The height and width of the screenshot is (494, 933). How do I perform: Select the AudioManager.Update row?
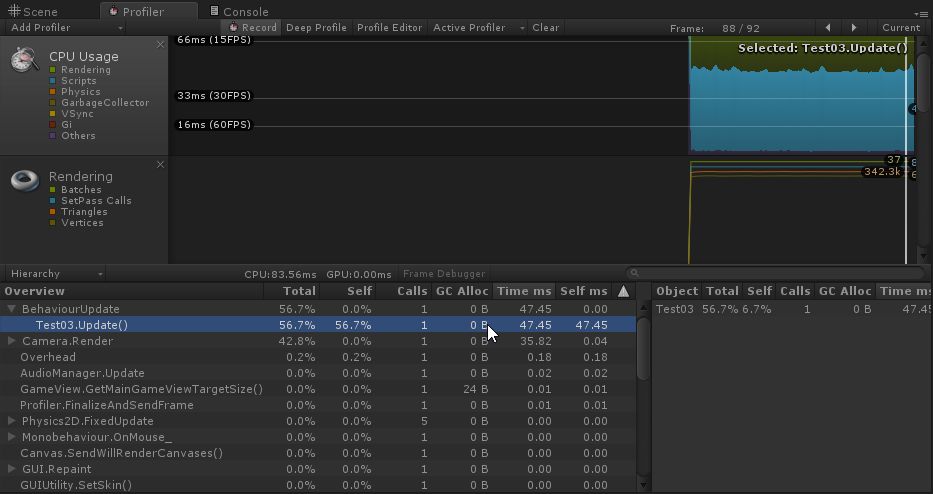click(318, 373)
